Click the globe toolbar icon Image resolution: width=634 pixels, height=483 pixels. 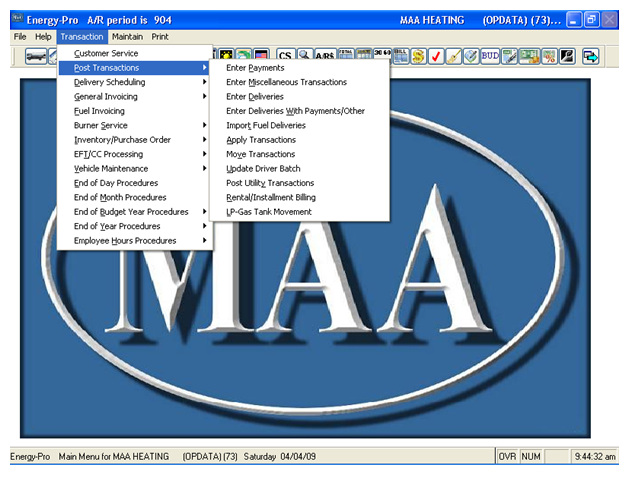pos(244,56)
